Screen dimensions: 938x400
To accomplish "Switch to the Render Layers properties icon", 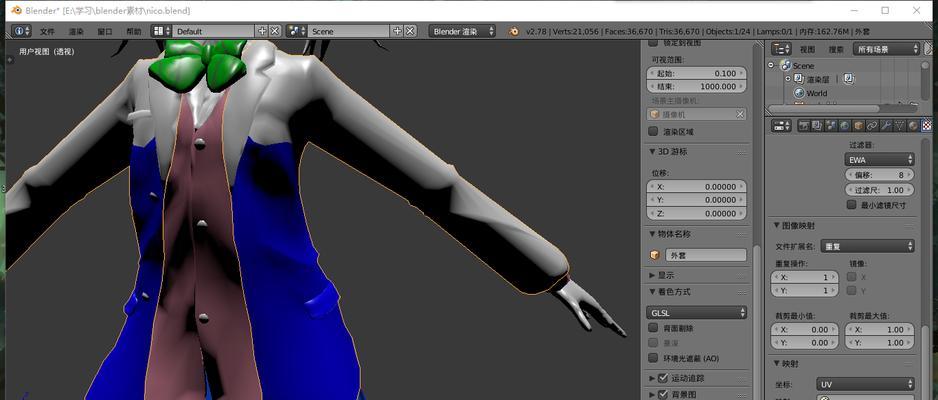I will coord(817,126).
